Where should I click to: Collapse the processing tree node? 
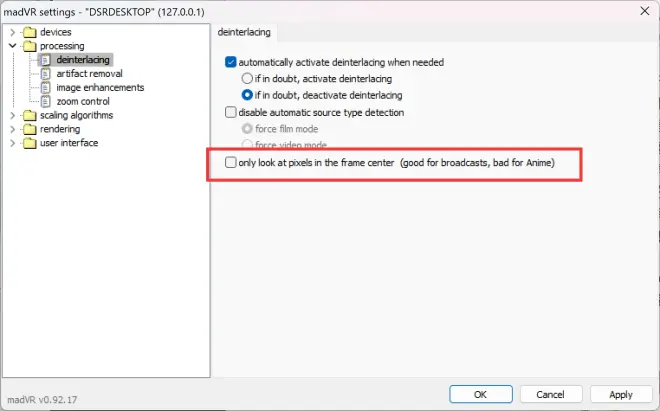click(13, 45)
